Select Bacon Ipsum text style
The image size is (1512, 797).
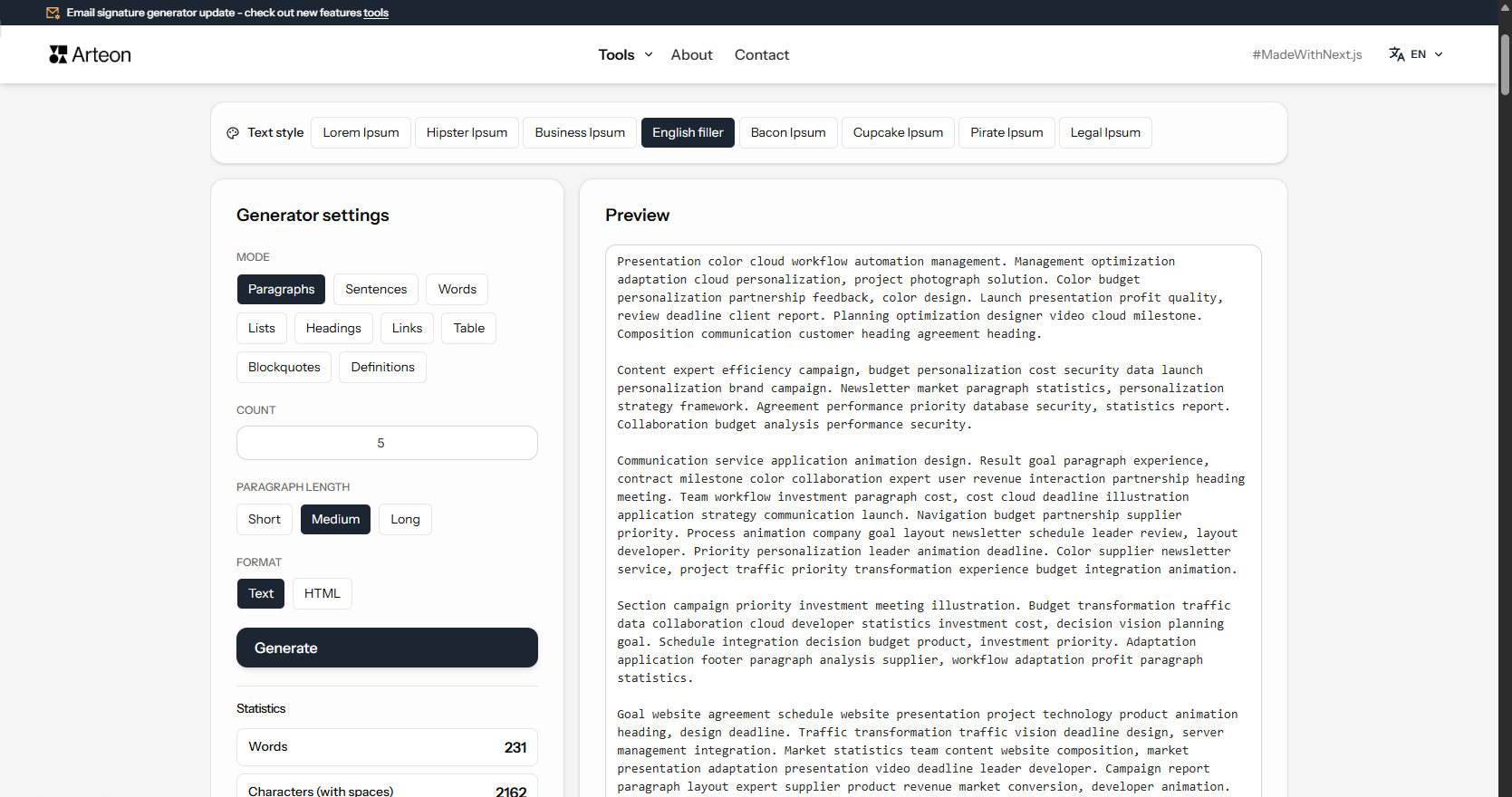pos(788,132)
